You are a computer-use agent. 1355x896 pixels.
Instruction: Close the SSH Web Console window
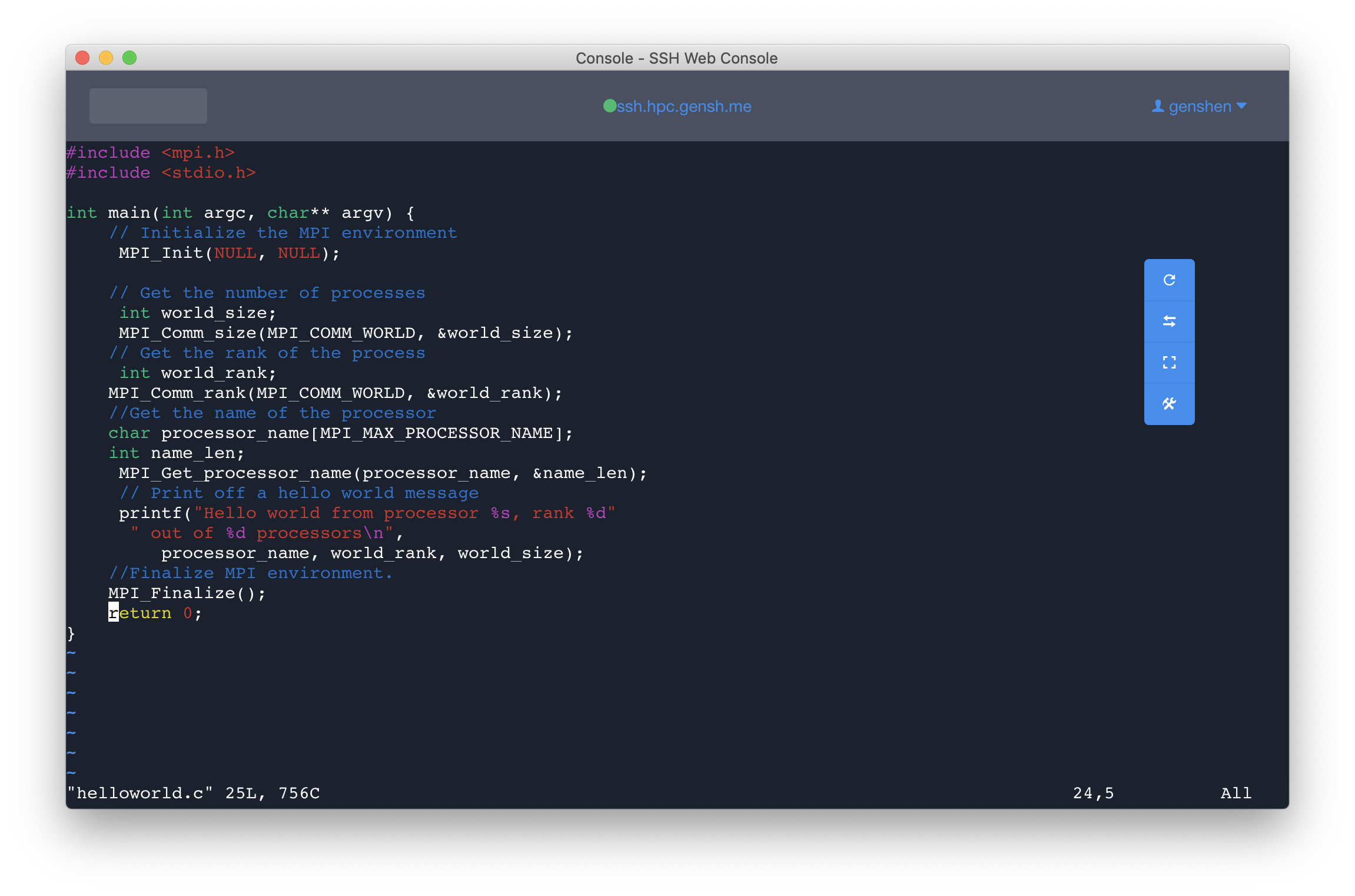click(x=82, y=58)
